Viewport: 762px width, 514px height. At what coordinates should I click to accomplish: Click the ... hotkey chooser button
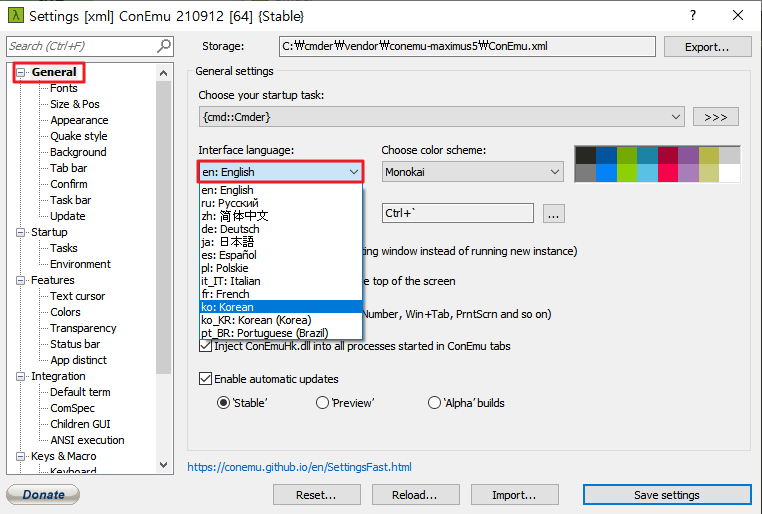click(x=554, y=213)
